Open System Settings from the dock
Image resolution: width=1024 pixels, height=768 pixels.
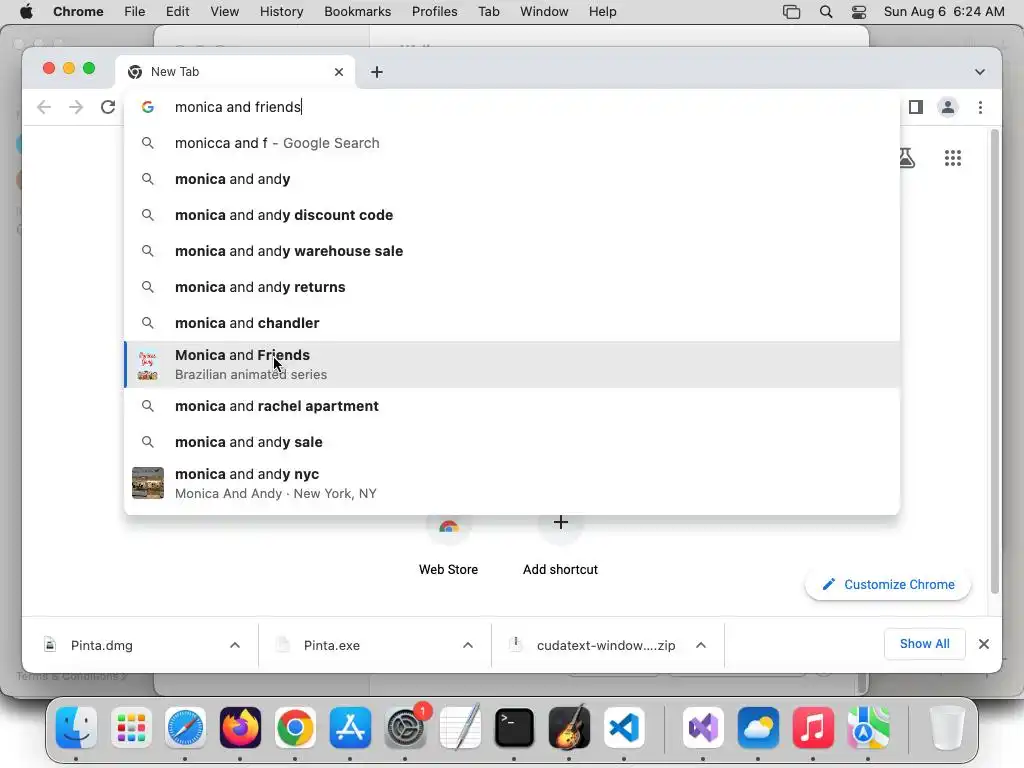click(x=405, y=728)
